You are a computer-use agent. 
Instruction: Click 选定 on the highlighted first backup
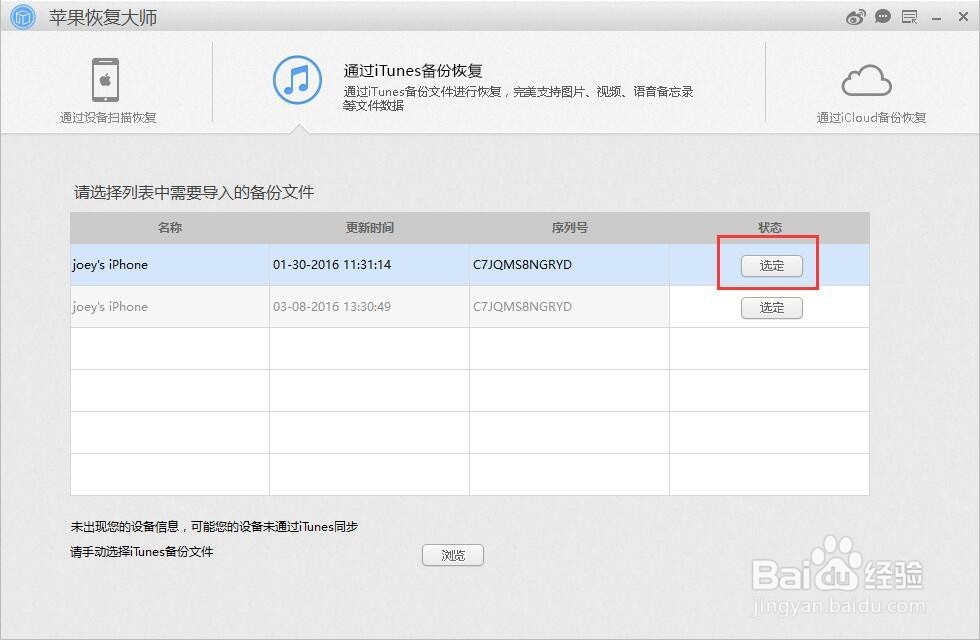(x=771, y=265)
